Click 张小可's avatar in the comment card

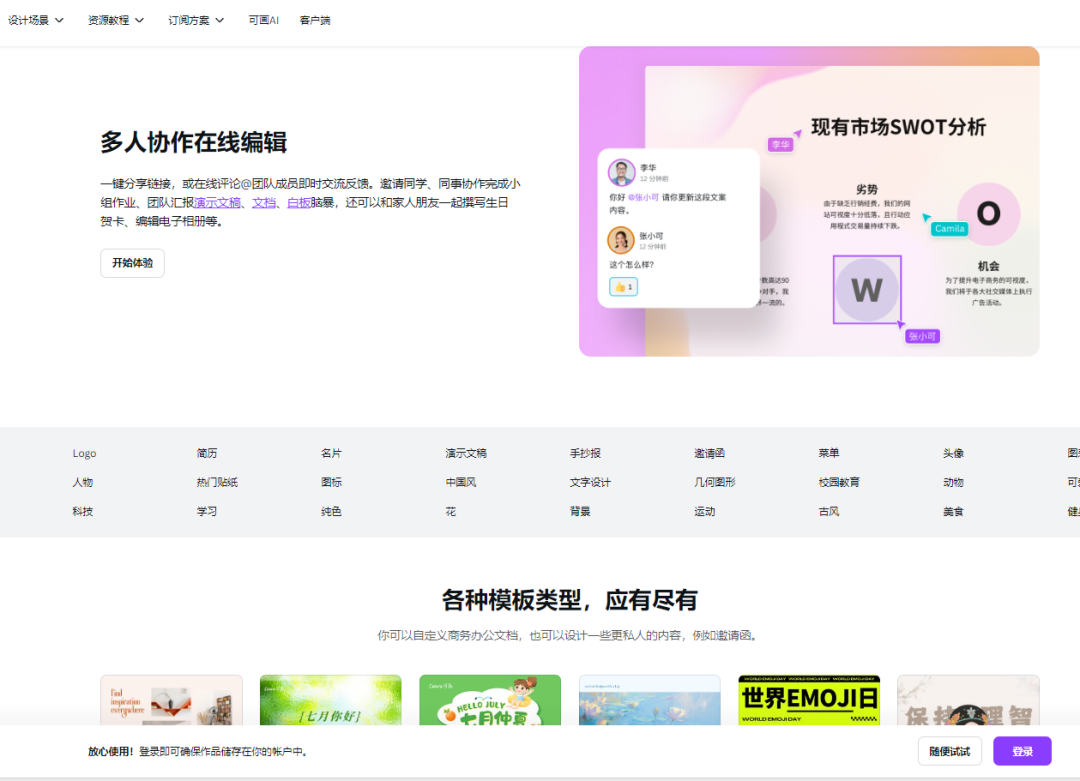pos(621,240)
